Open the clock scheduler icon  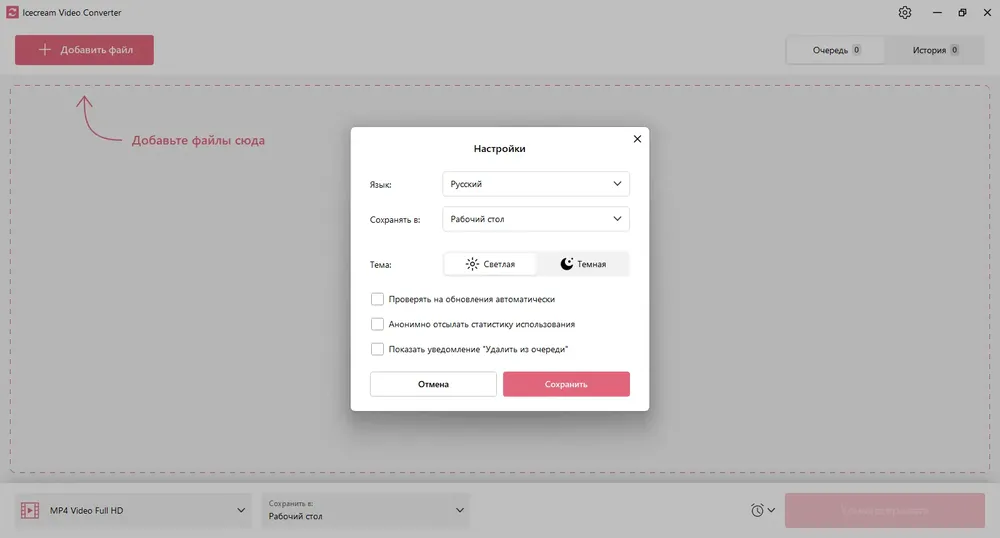[757, 510]
